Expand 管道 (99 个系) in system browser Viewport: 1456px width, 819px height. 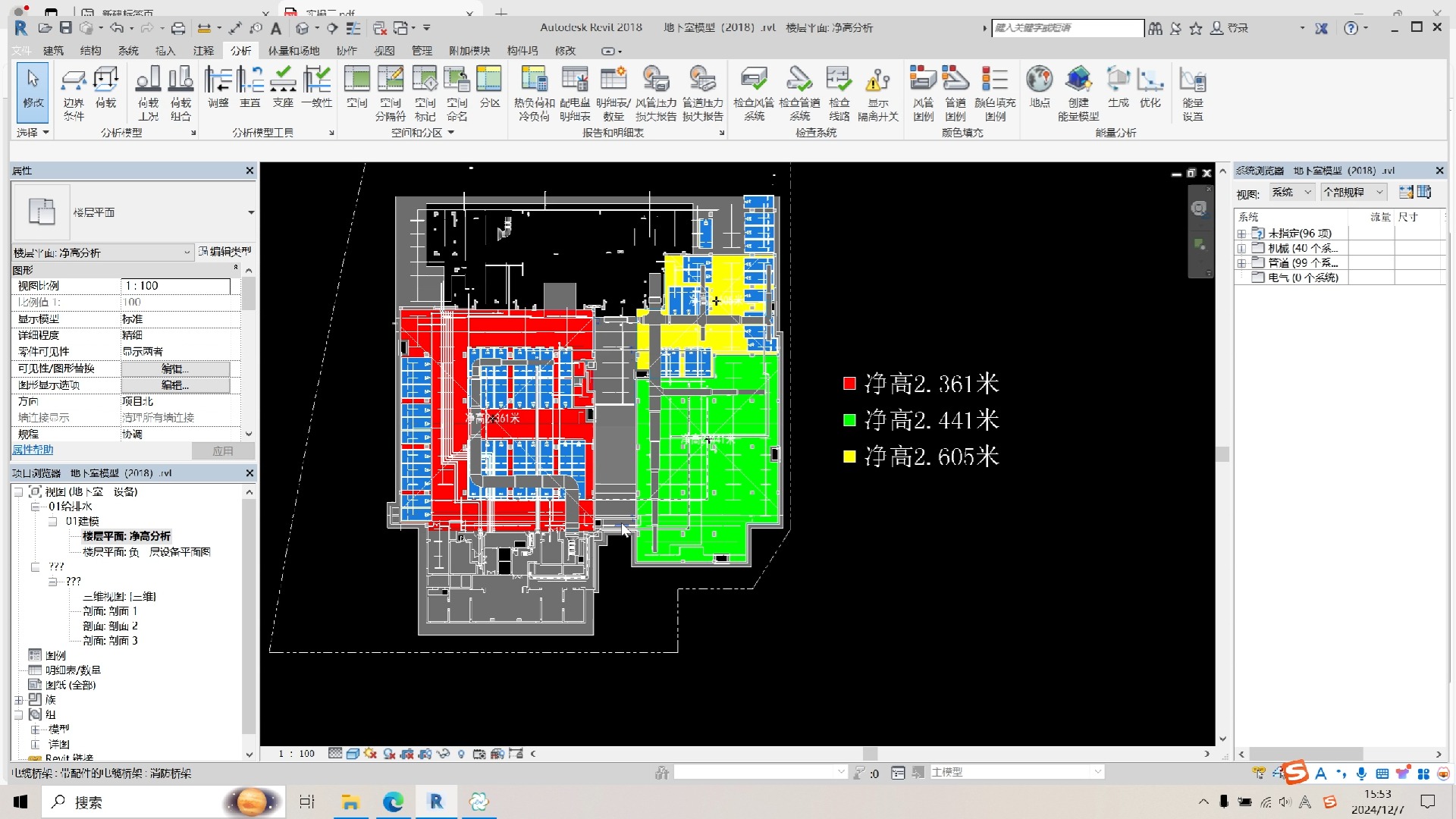1242,263
